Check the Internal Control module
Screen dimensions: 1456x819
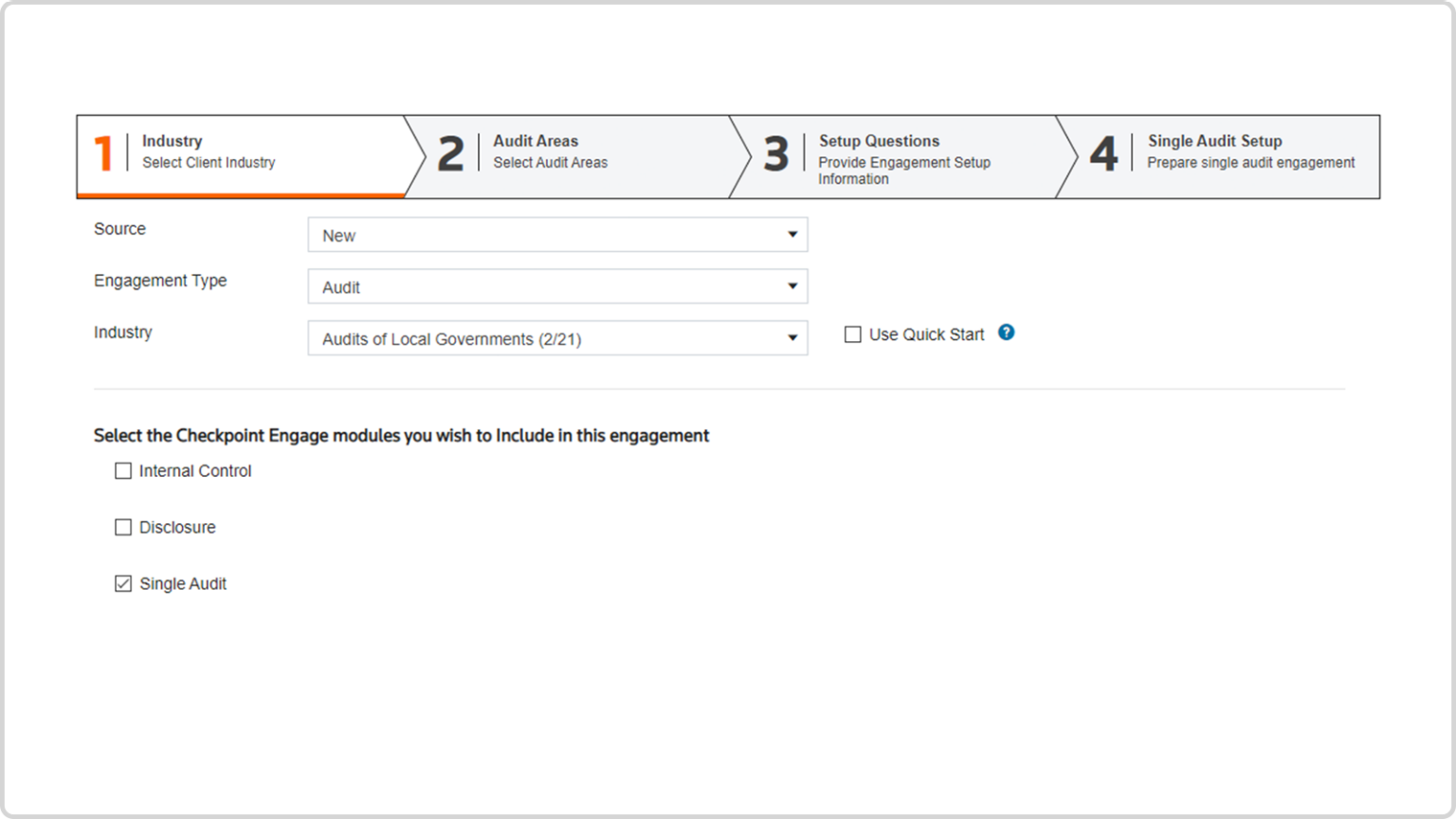[x=123, y=471]
